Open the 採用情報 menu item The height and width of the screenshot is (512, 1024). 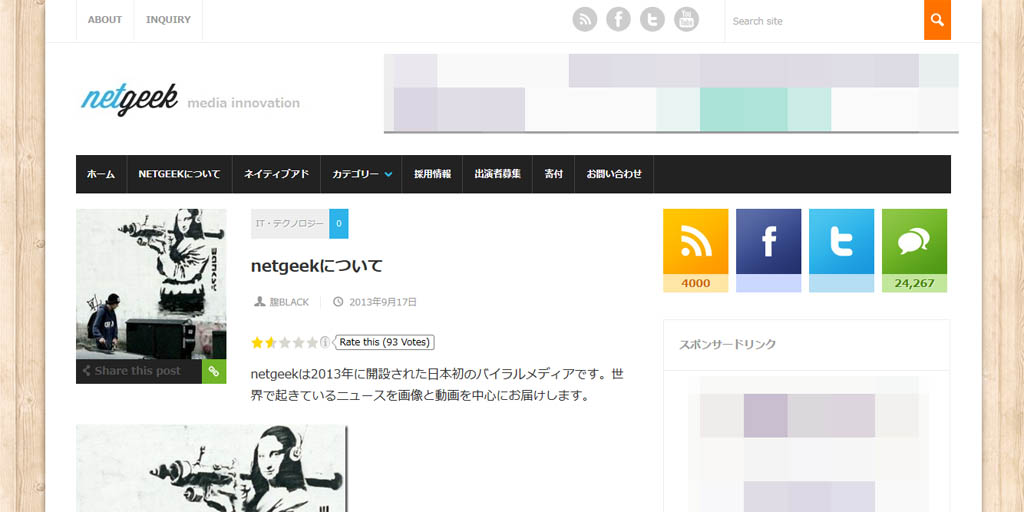(x=432, y=174)
